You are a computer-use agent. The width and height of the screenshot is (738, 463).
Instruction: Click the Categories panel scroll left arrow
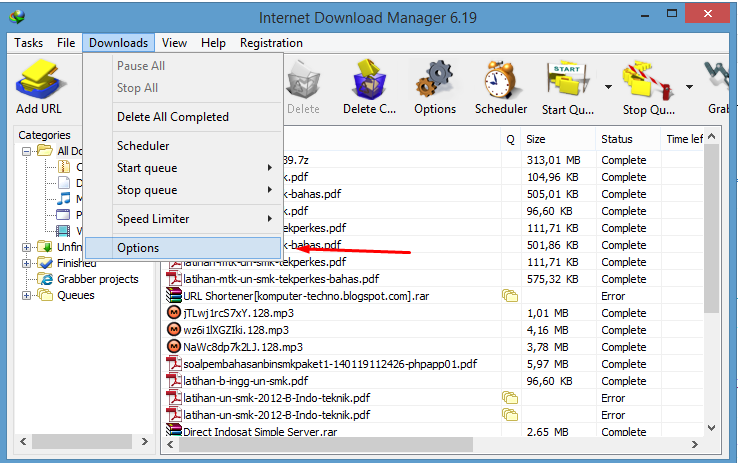tap(23, 441)
